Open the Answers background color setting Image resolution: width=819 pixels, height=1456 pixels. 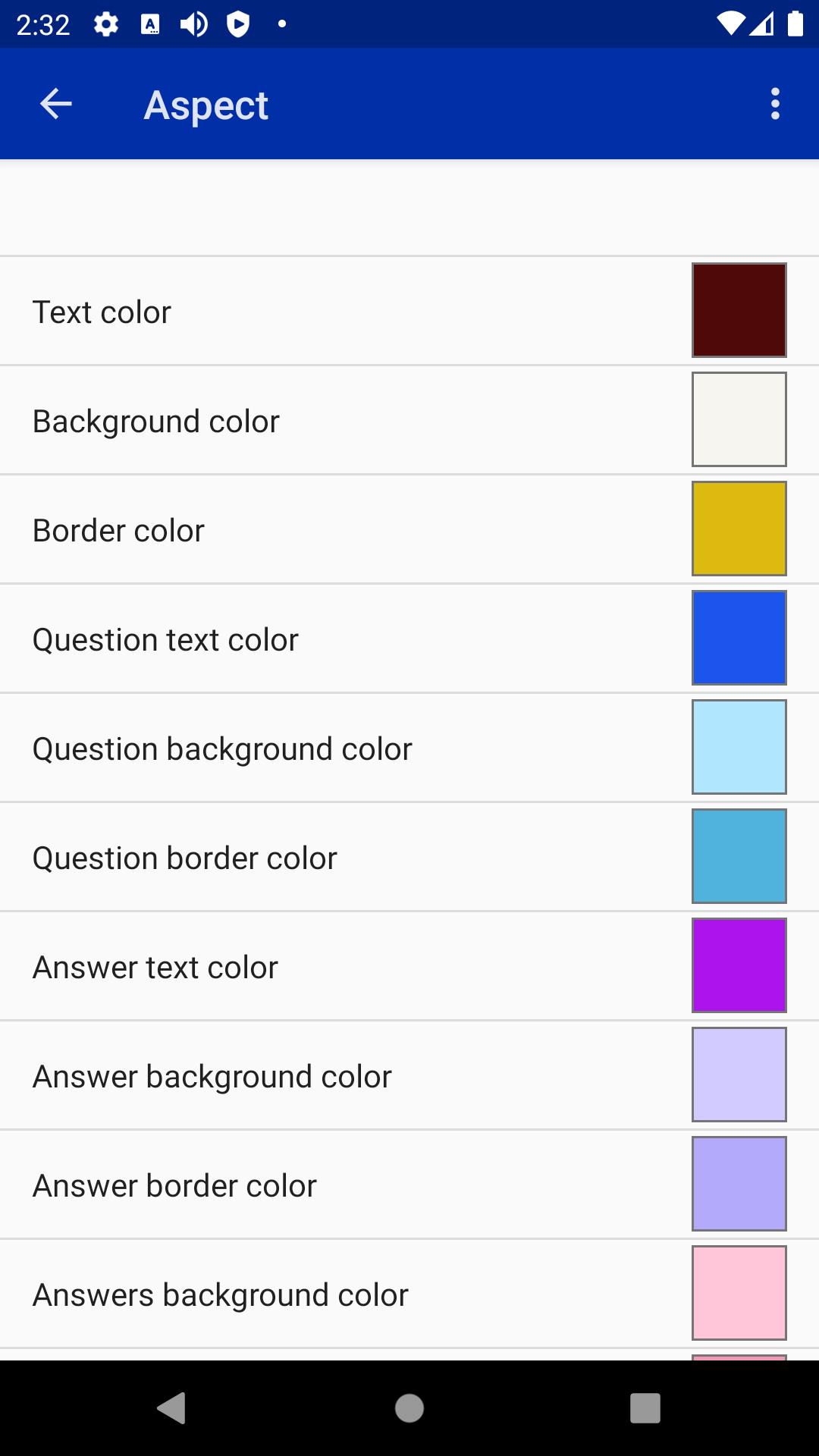pyautogui.click(x=409, y=1294)
